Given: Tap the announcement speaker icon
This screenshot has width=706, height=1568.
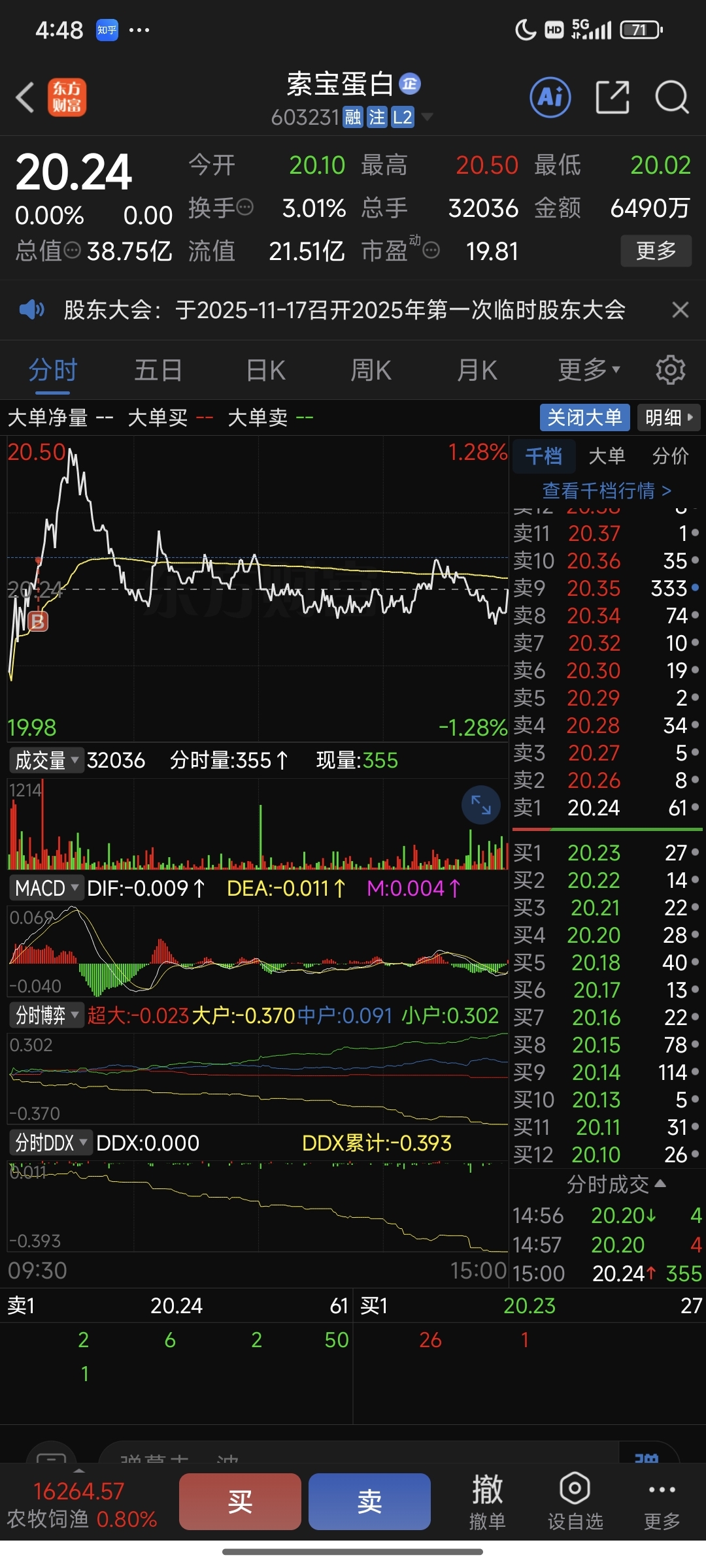Looking at the screenshot, I should (31, 309).
